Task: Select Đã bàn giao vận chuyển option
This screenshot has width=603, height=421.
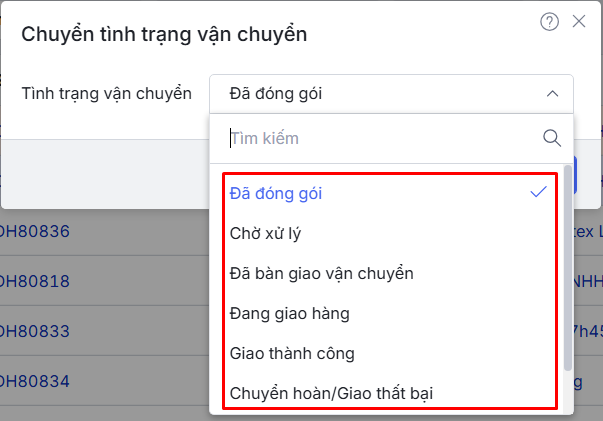Action: click(x=321, y=273)
